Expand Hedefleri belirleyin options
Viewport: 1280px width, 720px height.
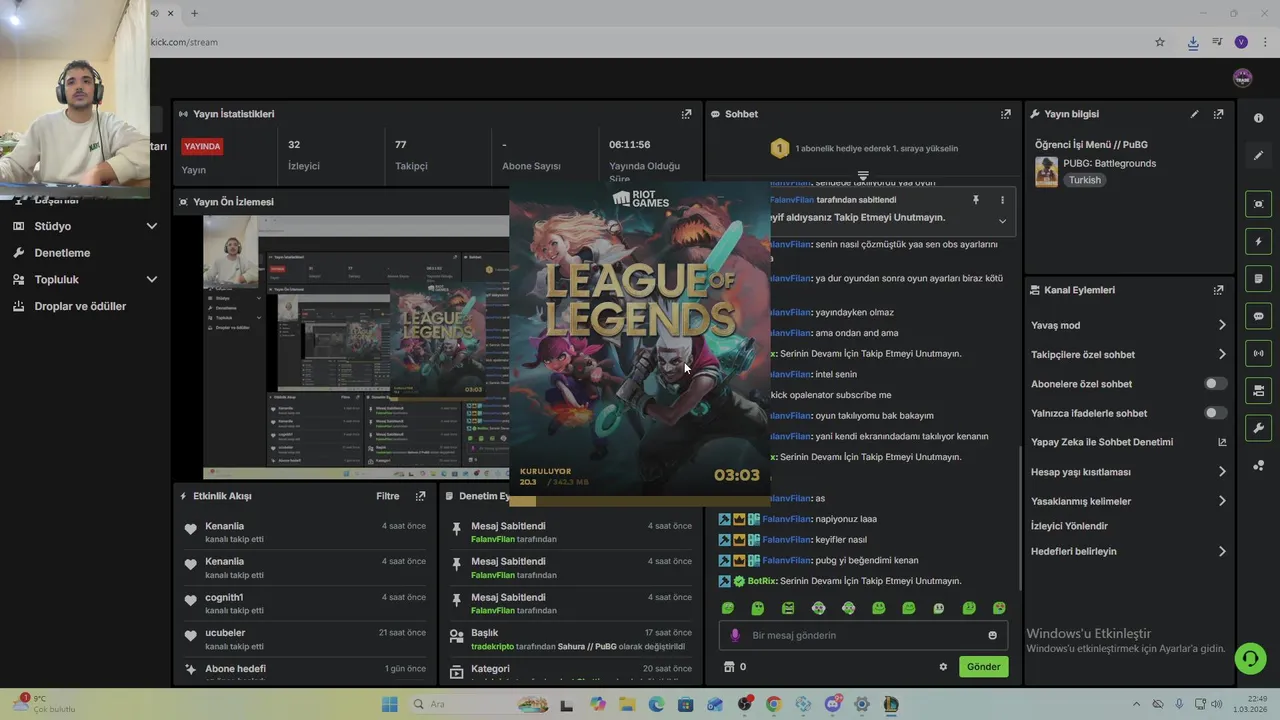point(1222,551)
